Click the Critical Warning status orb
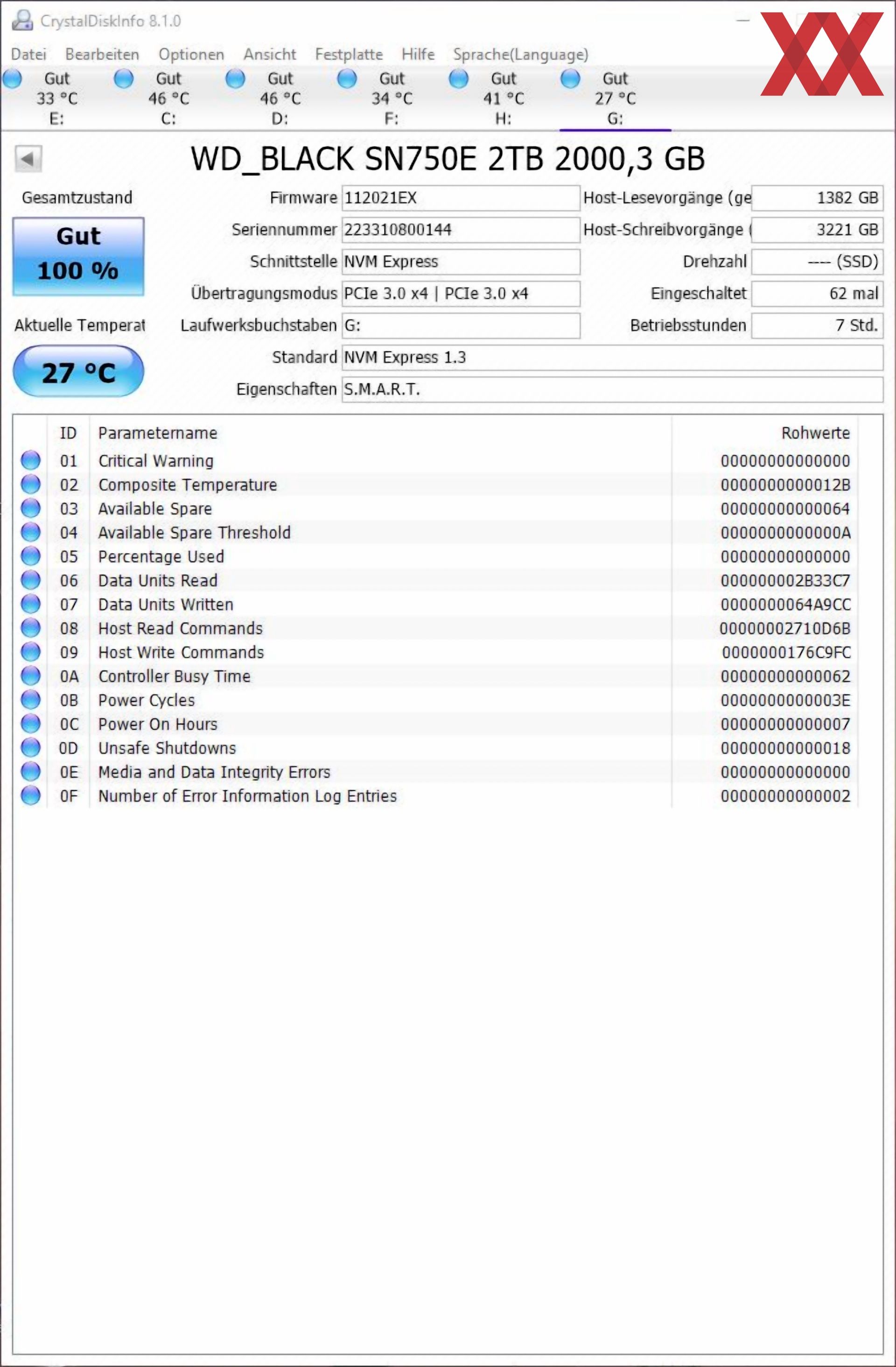The width and height of the screenshot is (896, 1367). 30,461
